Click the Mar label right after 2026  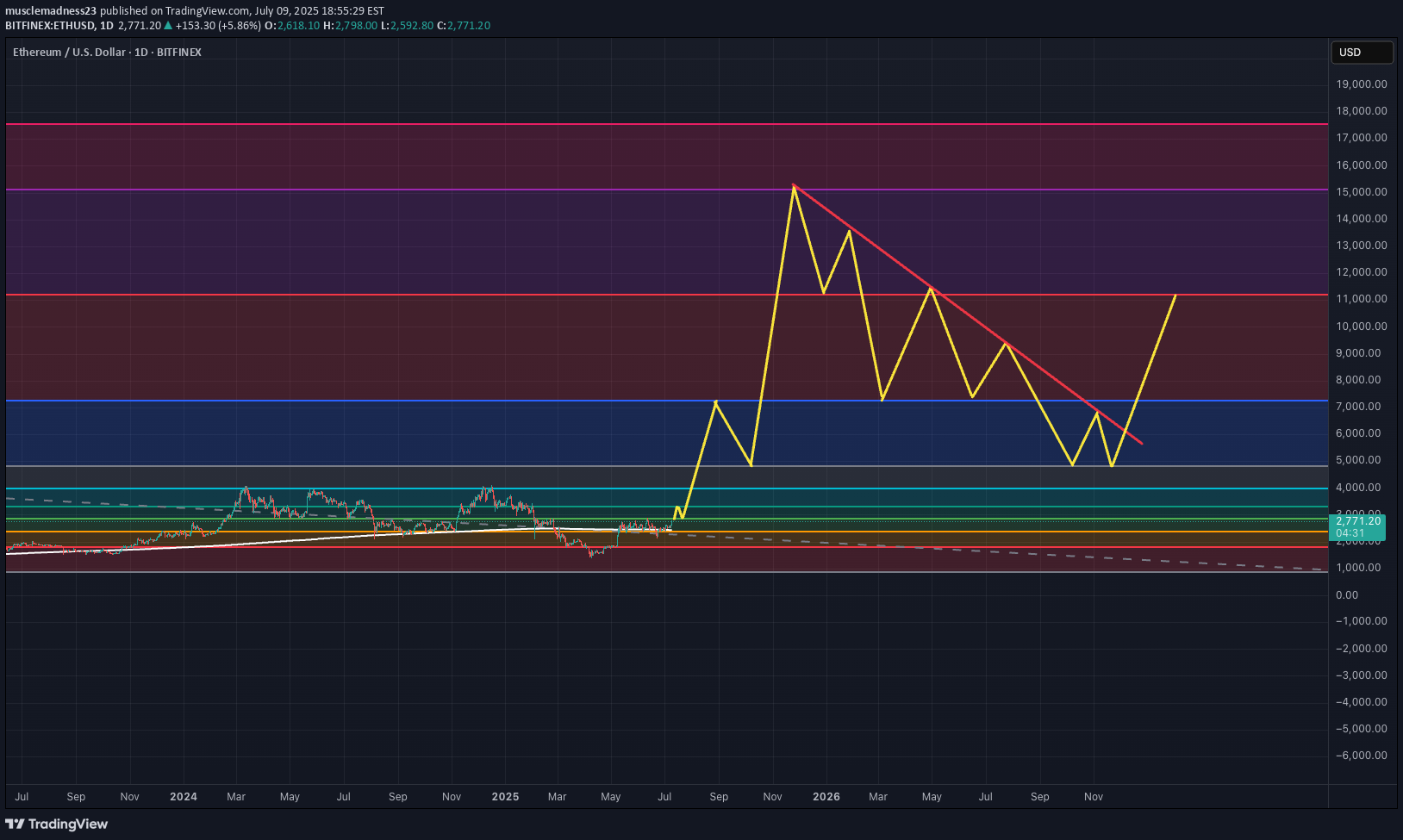tap(878, 797)
